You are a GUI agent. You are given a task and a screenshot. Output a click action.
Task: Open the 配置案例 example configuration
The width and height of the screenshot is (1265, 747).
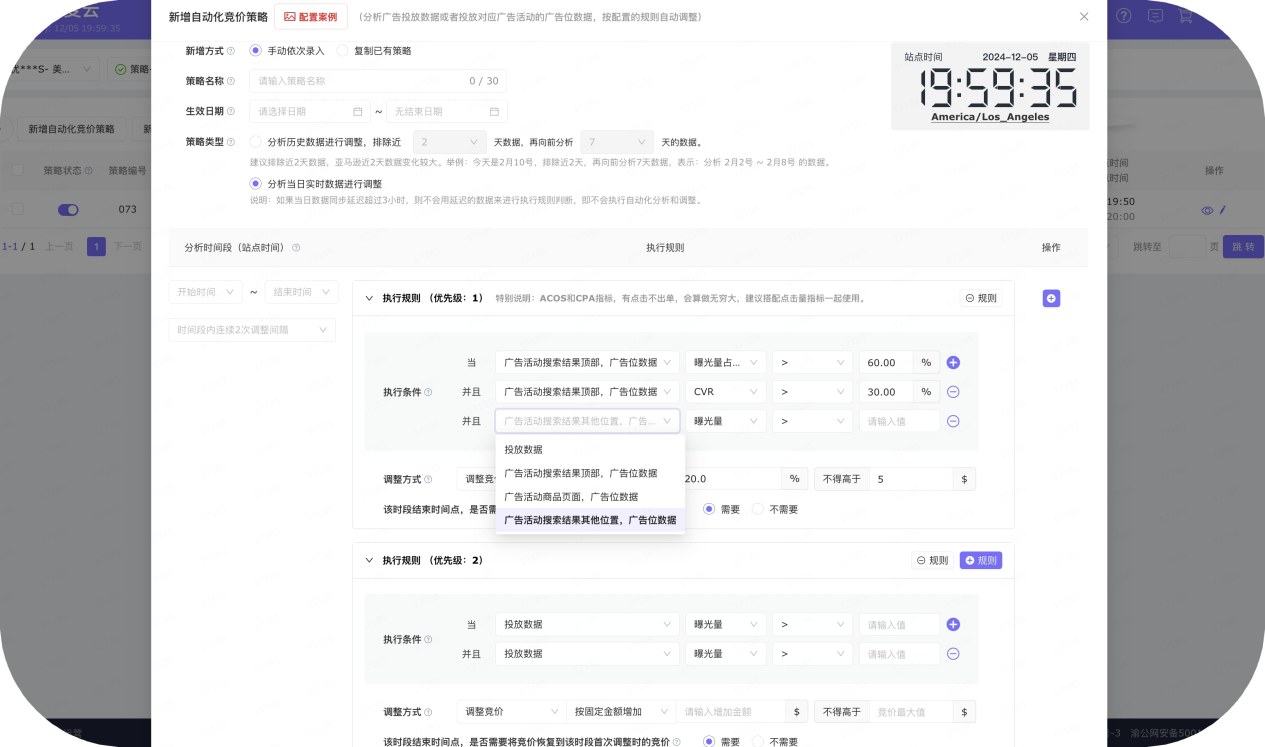click(310, 17)
